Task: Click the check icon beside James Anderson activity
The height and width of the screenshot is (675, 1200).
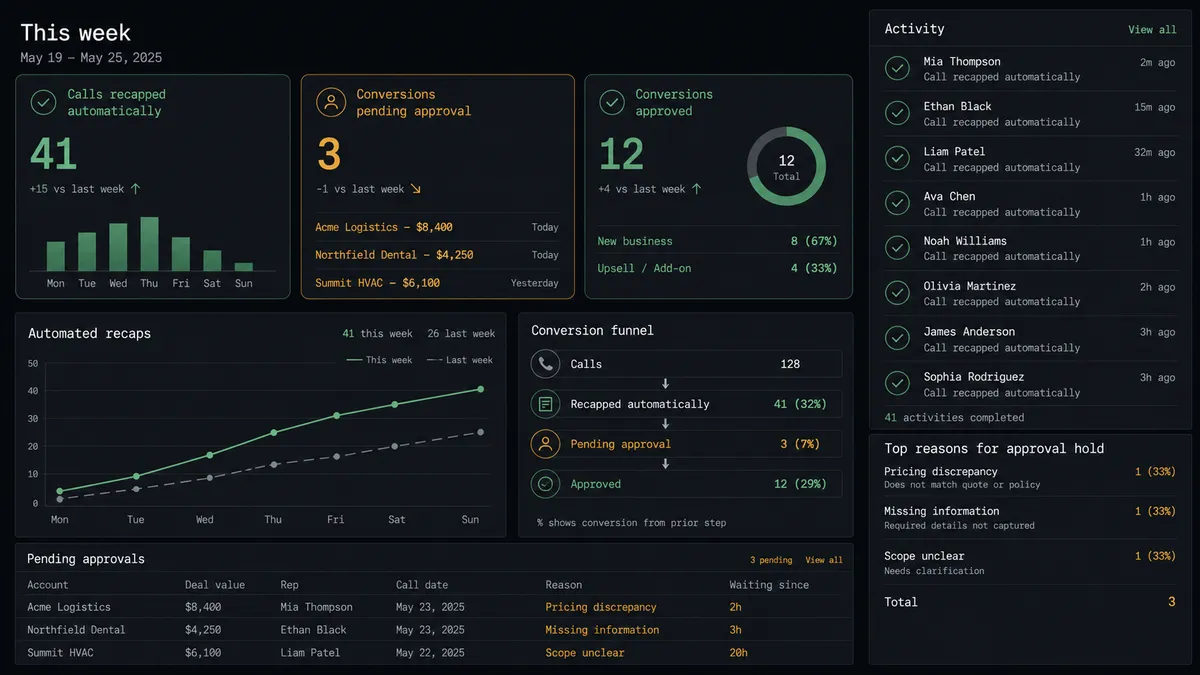Action: point(897,339)
